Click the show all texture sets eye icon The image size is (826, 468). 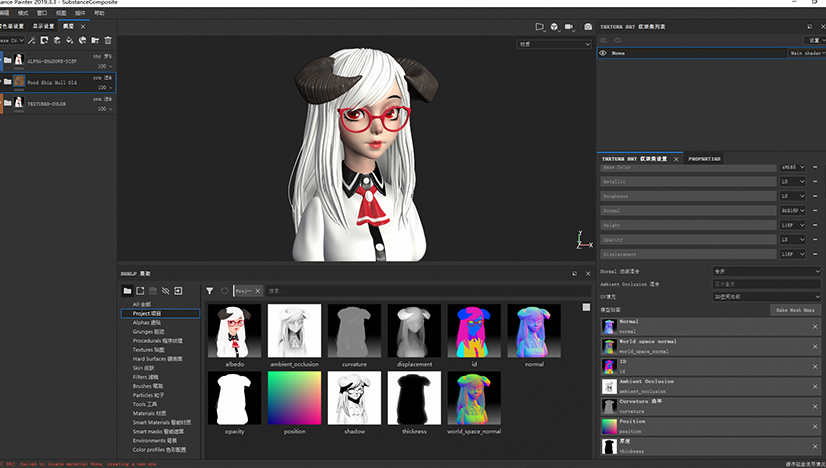click(x=617, y=40)
